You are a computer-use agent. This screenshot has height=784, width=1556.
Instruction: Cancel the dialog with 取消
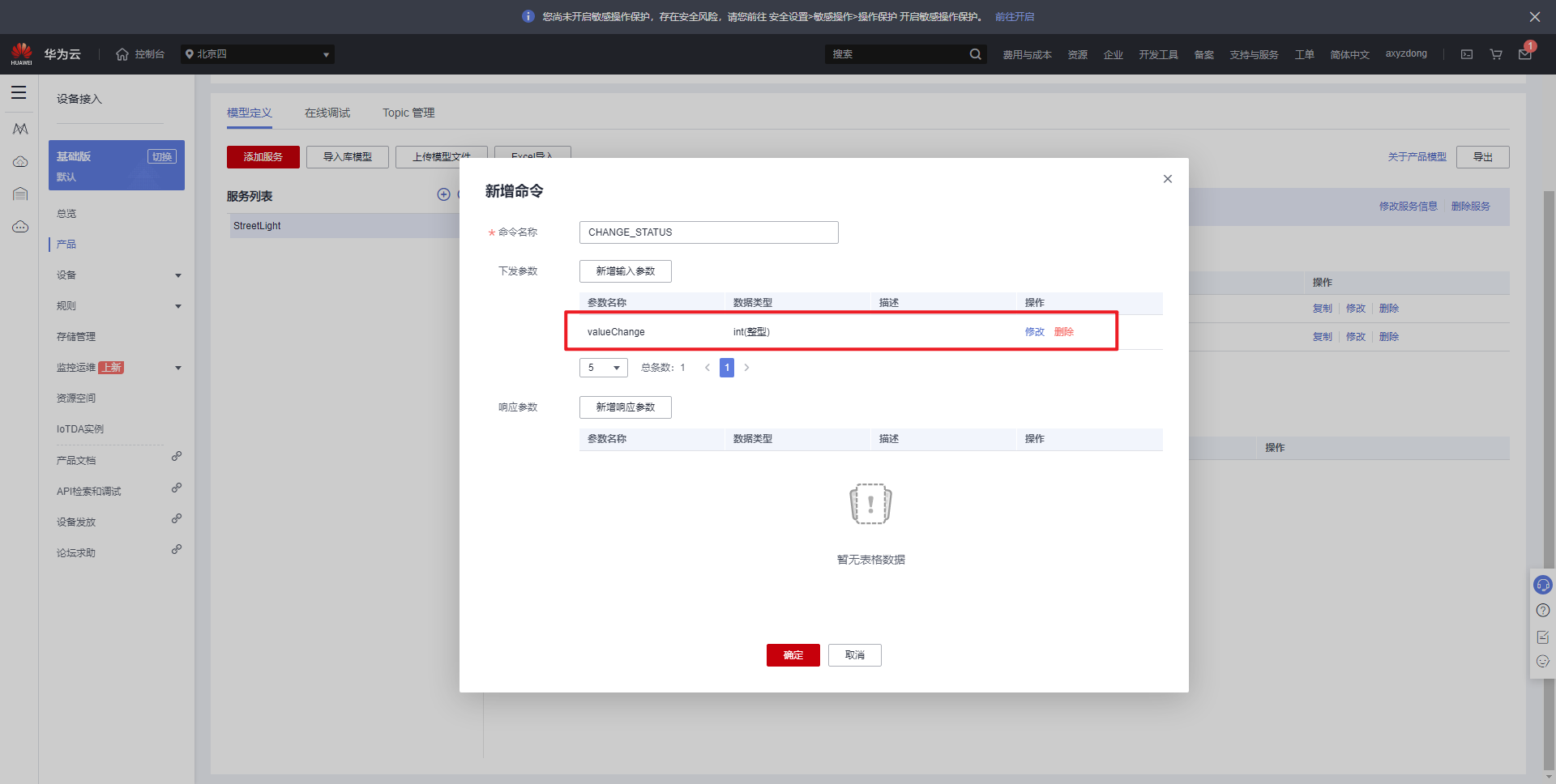tap(855, 655)
